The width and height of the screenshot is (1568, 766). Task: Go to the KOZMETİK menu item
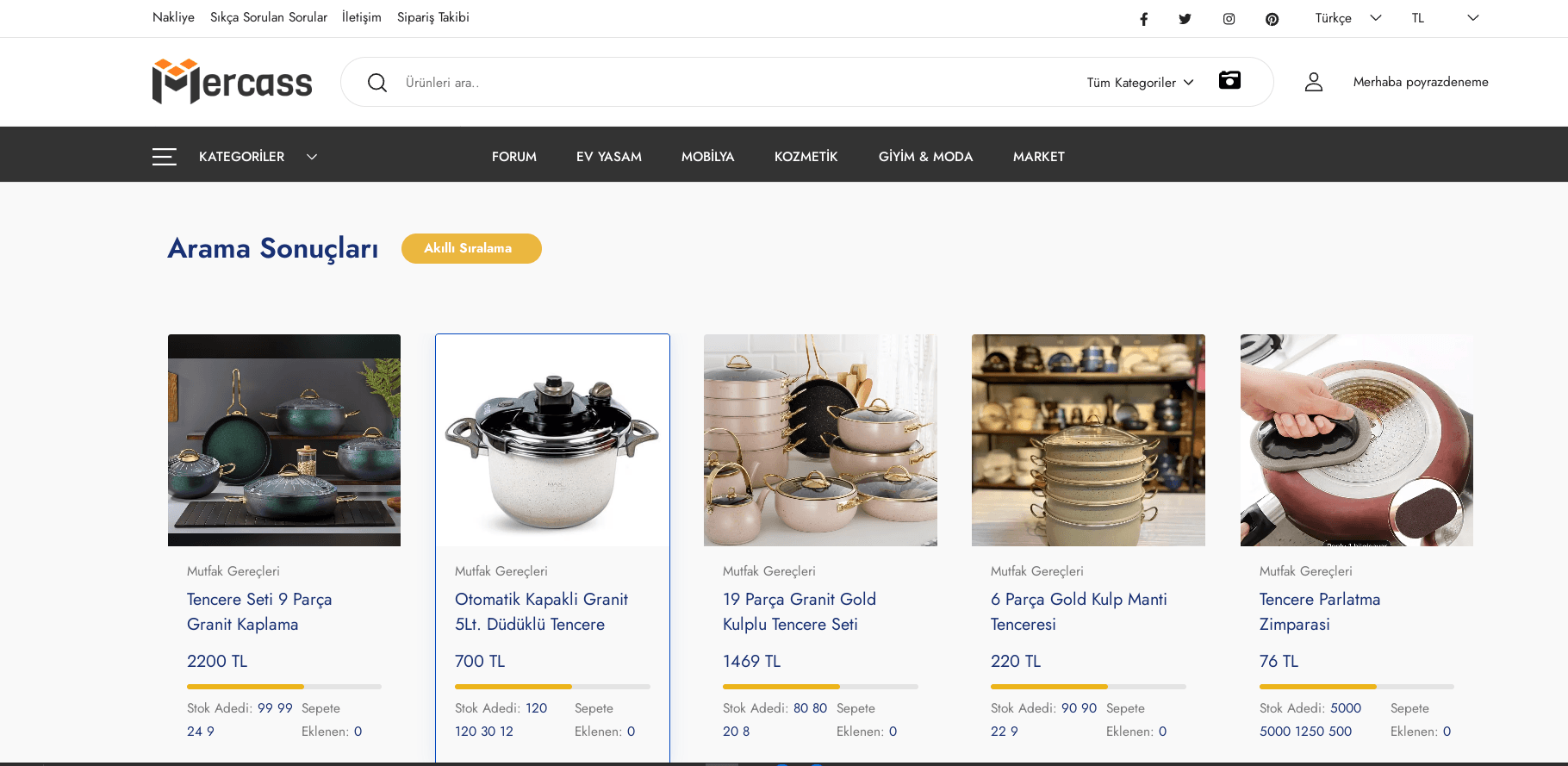806,157
